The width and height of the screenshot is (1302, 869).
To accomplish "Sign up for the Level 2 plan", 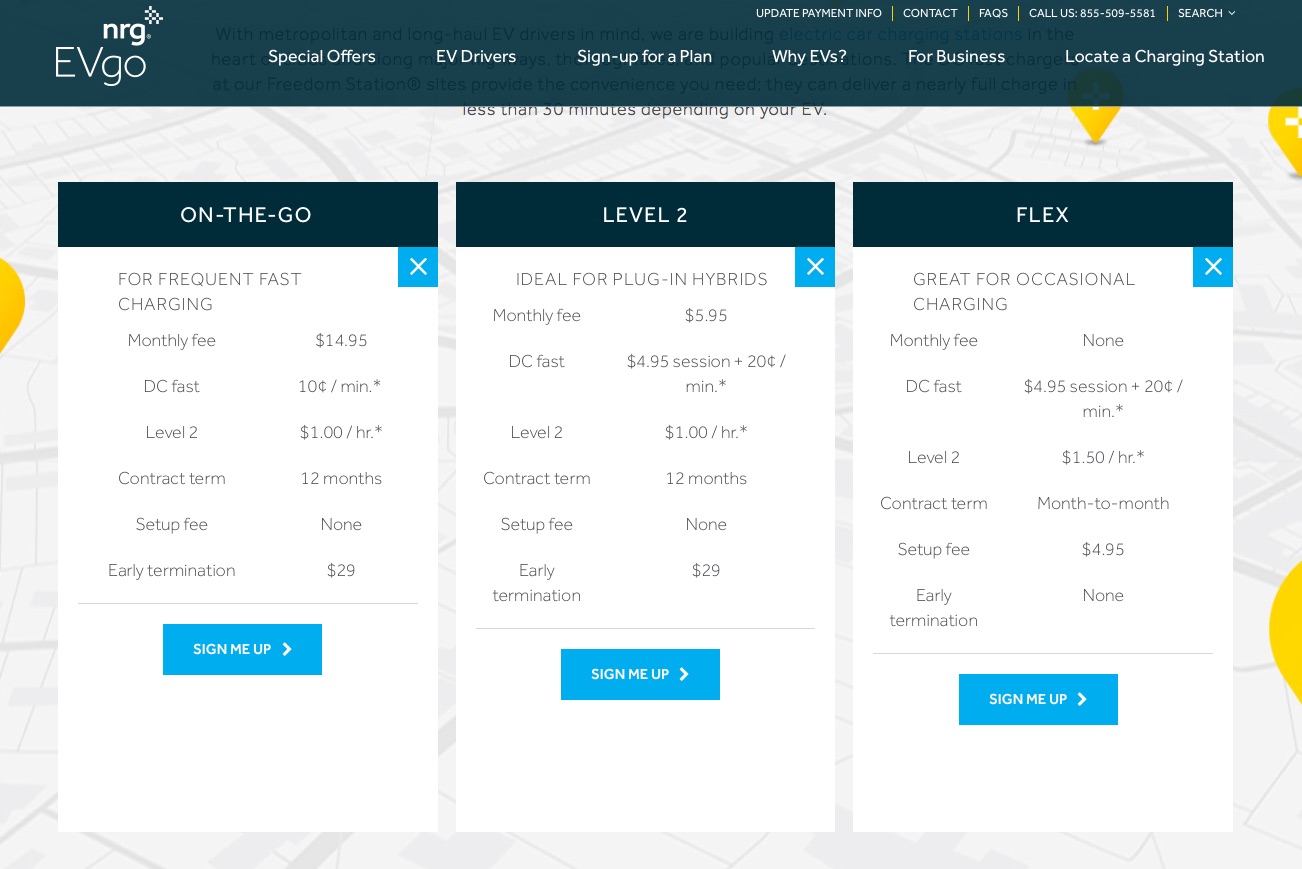I will 640,675.
